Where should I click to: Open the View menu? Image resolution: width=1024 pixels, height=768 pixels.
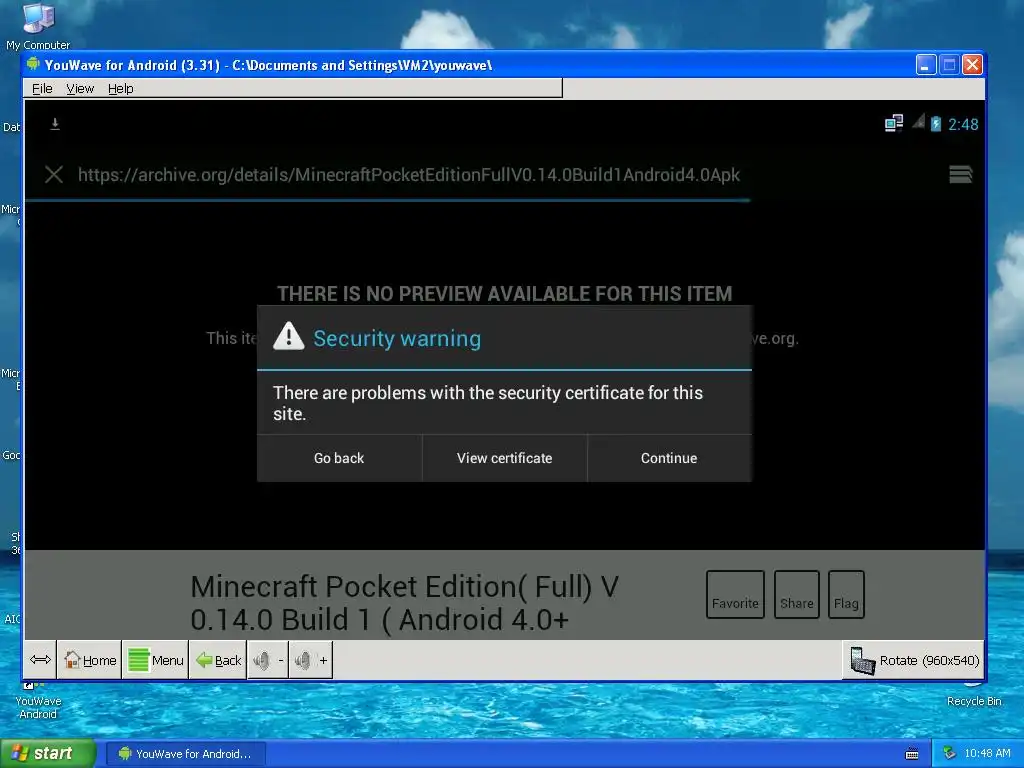[x=80, y=89]
